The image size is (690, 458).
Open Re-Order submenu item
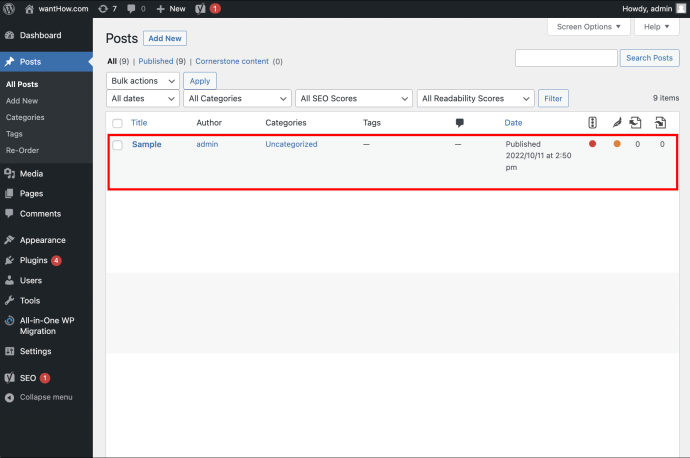(22, 150)
